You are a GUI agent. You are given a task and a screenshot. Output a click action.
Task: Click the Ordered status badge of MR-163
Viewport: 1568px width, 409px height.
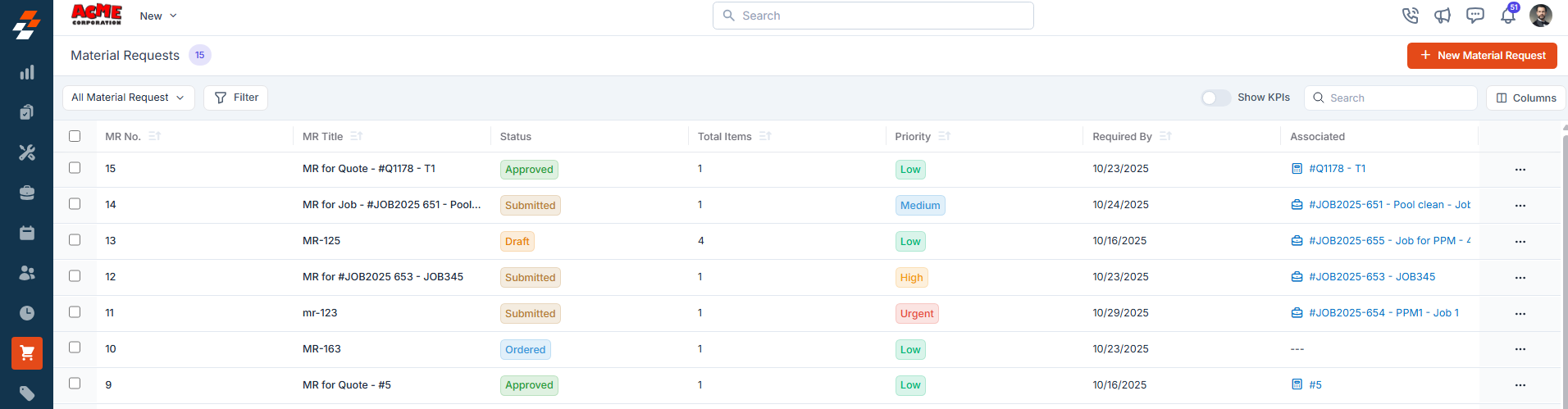(526, 350)
